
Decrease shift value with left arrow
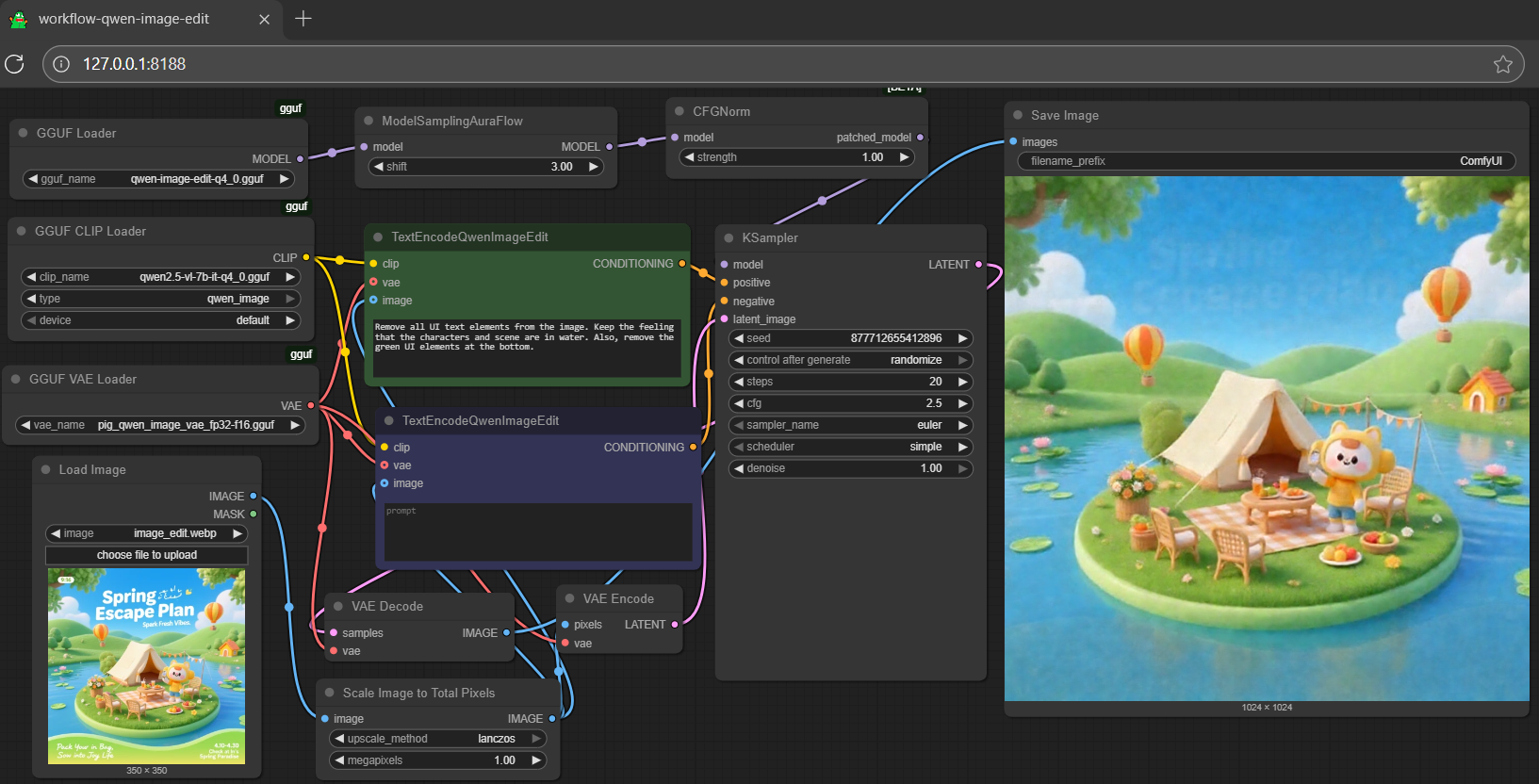[379, 167]
